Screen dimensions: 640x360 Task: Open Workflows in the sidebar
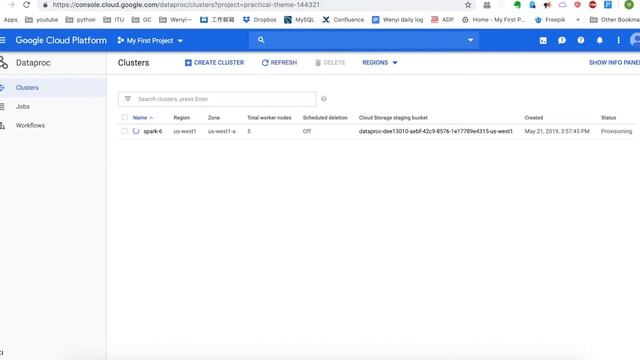[x=30, y=125]
